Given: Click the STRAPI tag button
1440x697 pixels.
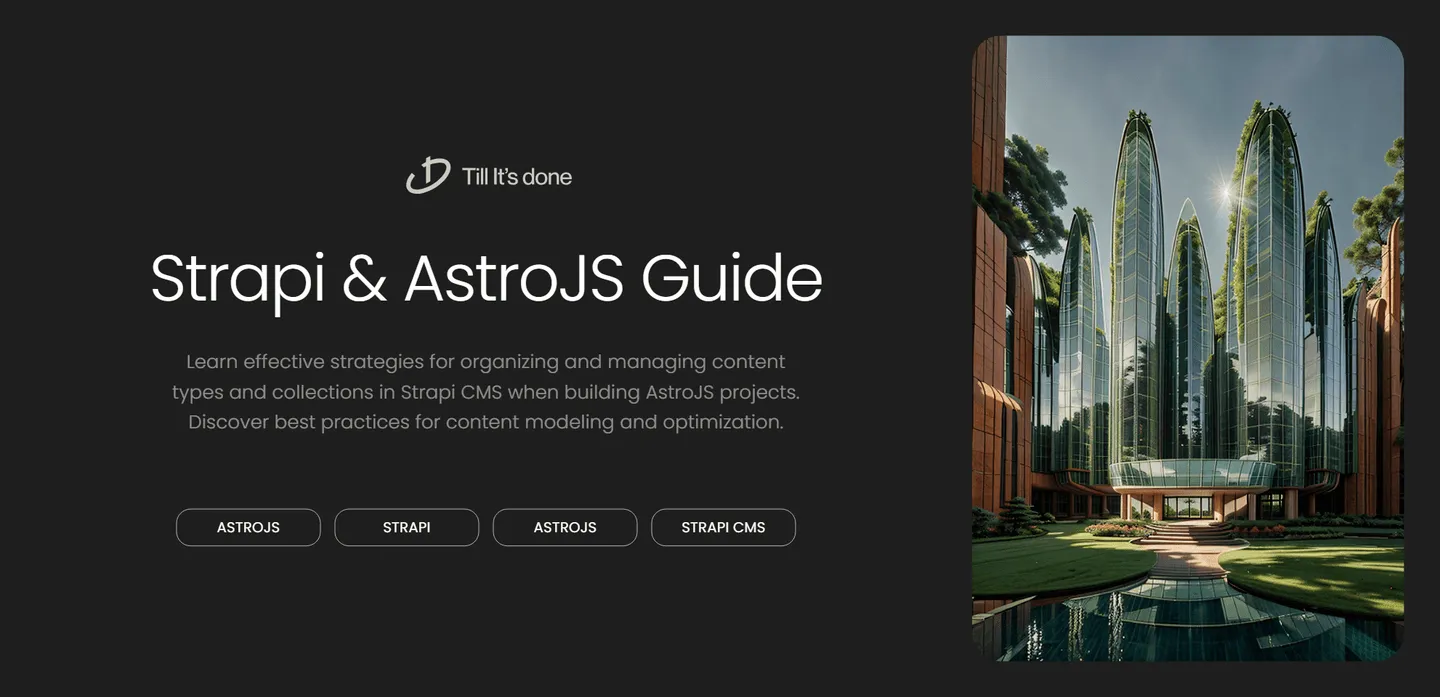Looking at the screenshot, I should (406, 527).
